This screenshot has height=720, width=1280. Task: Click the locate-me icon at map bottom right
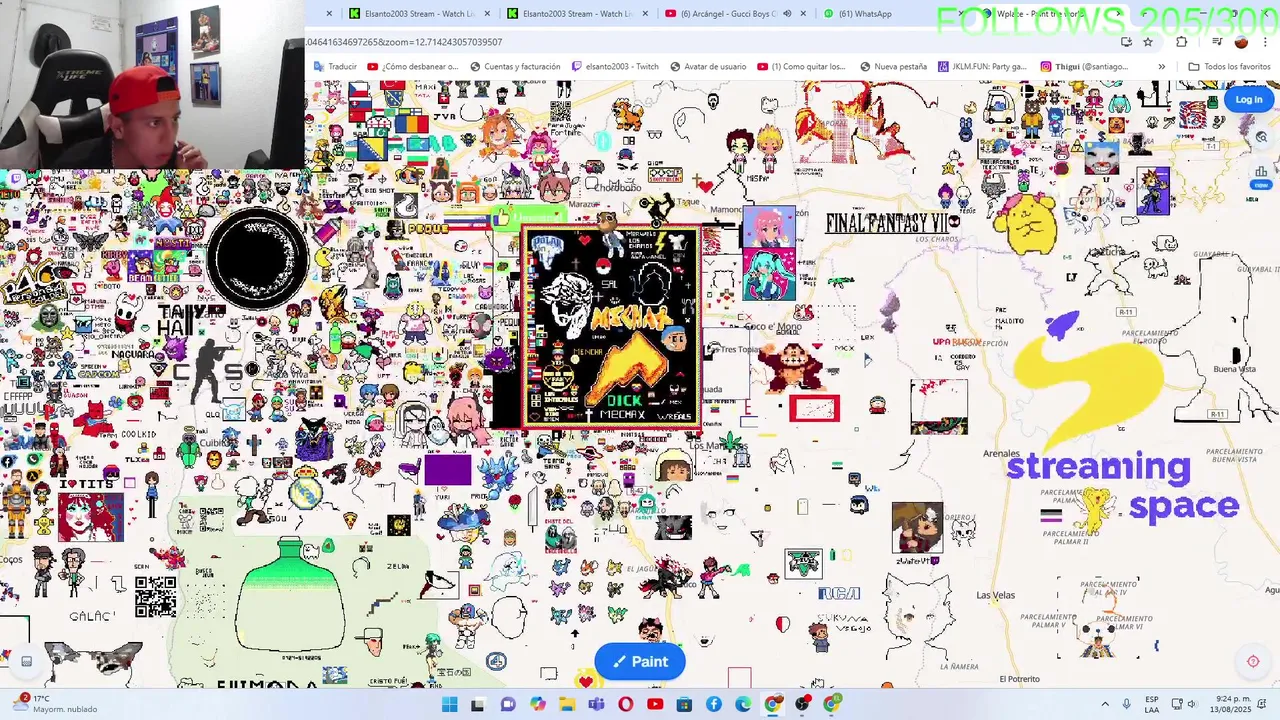(x=1253, y=661)
